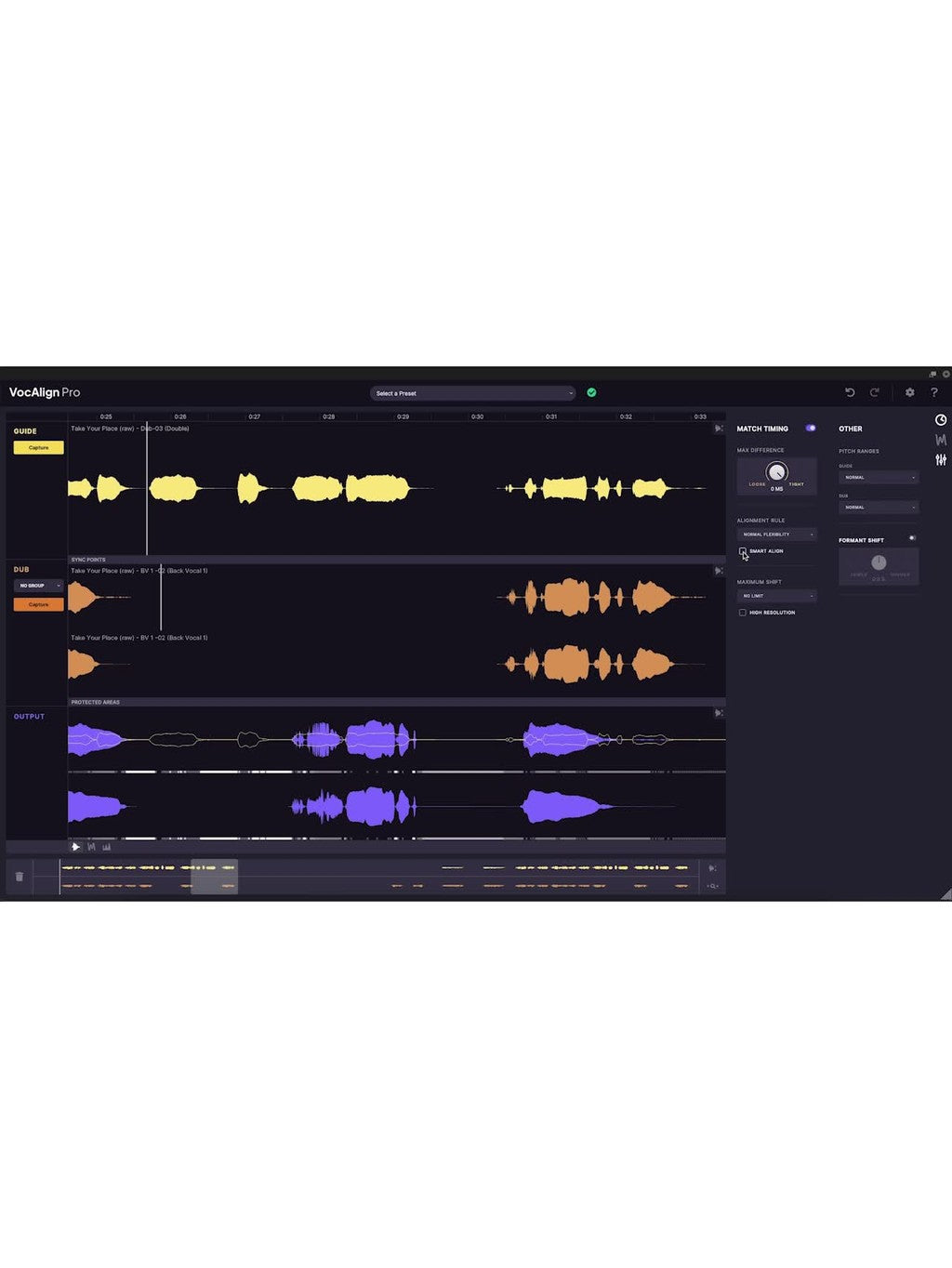This screenshot has height=1268, width=952.
Task: Open the No Group dropdown in Dub section
Action: click(x=37, y=587)
